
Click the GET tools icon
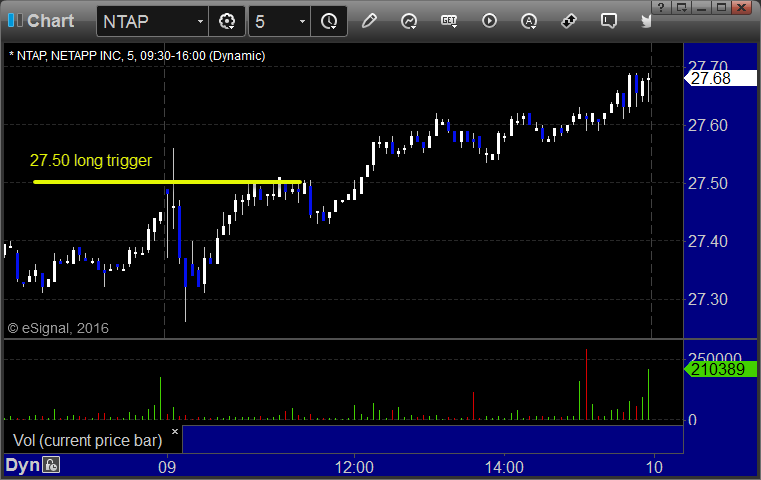click(x=449, y=21)
